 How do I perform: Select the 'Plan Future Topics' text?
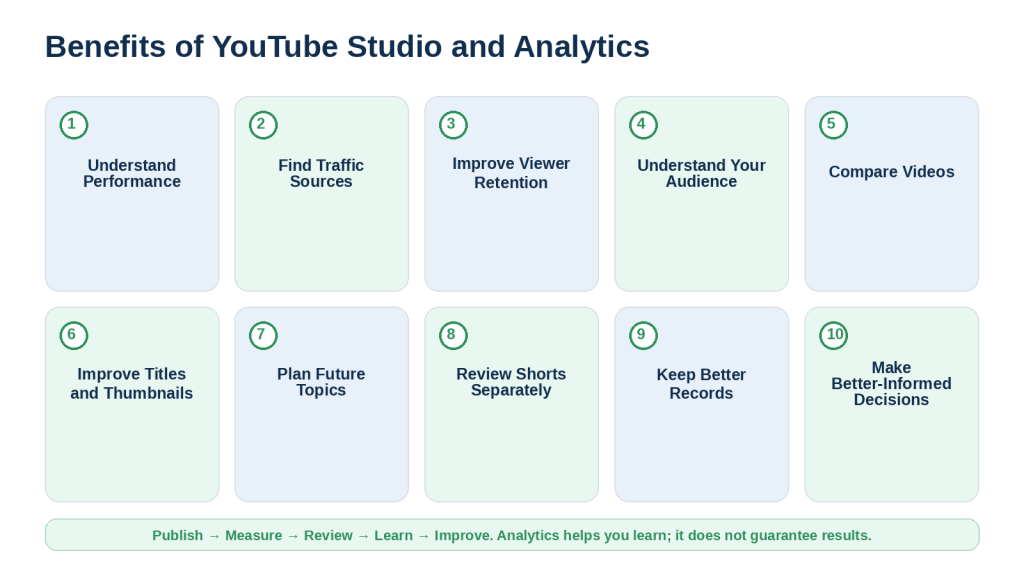(x=321, y=382)
